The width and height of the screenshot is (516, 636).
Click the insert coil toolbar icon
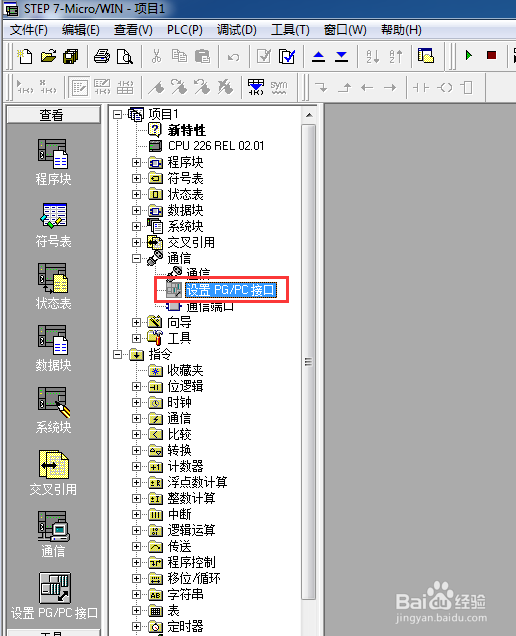pyautogui.click(x=444, y=87)
